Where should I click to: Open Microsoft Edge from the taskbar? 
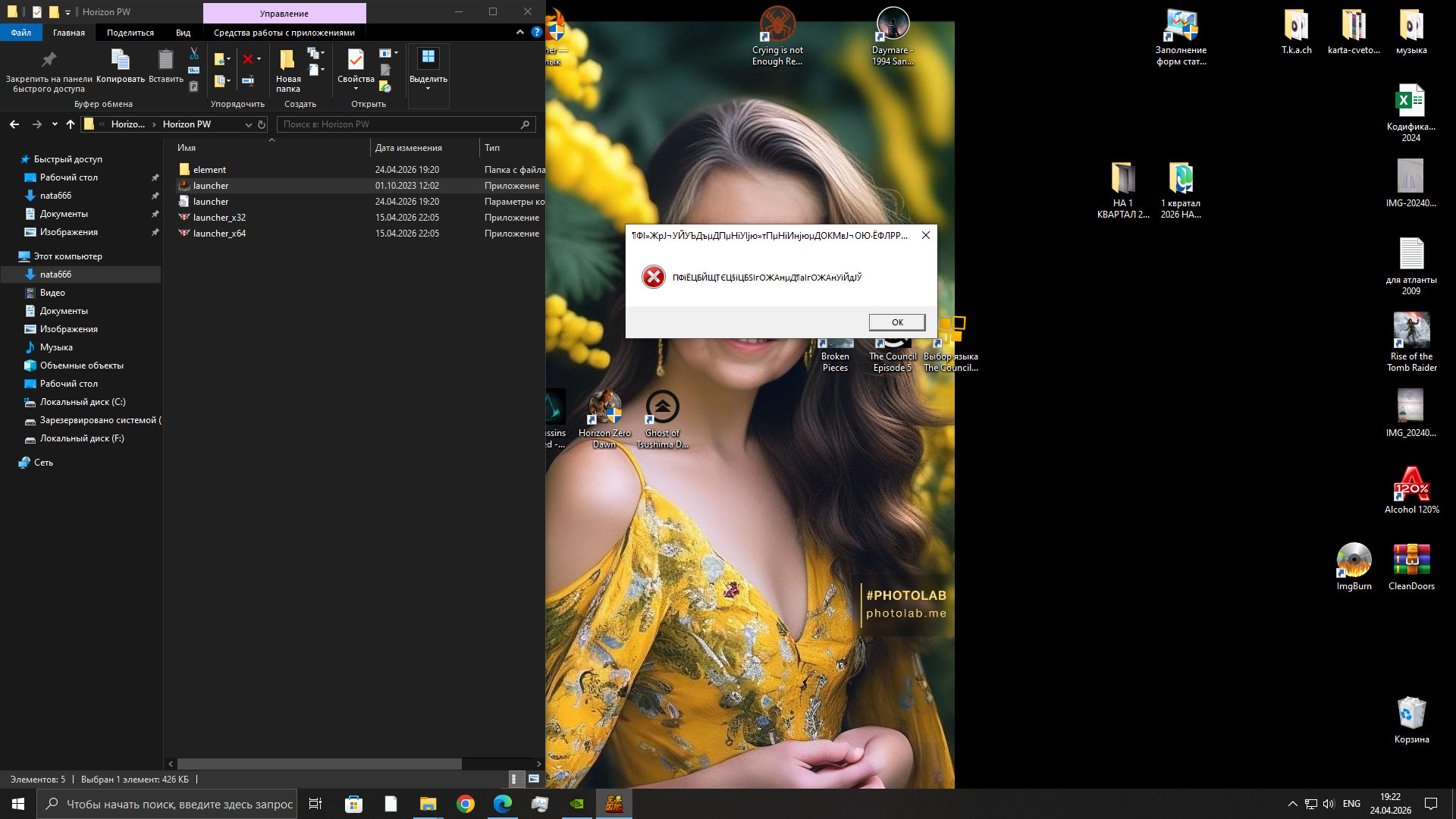click(x=503, y=804)
